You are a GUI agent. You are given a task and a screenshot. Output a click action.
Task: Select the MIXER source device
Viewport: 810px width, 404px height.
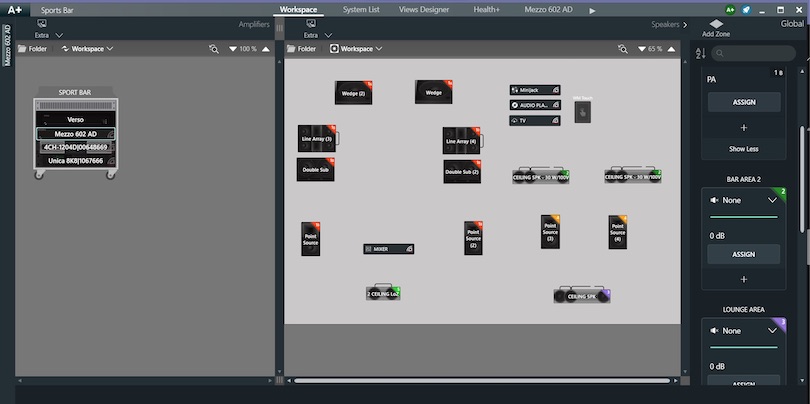pos(388,249)
